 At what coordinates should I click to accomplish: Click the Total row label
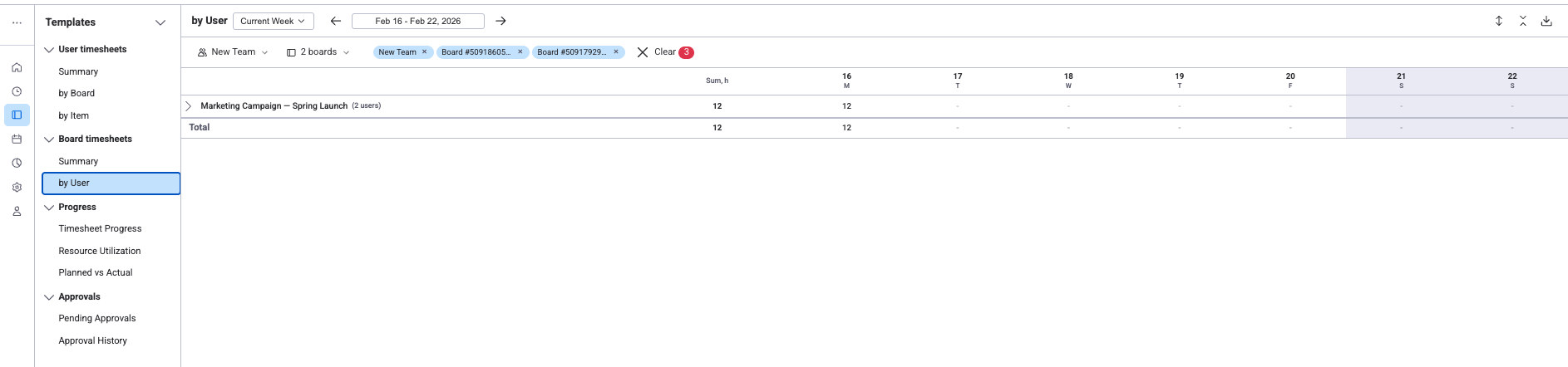click(200, 128)
